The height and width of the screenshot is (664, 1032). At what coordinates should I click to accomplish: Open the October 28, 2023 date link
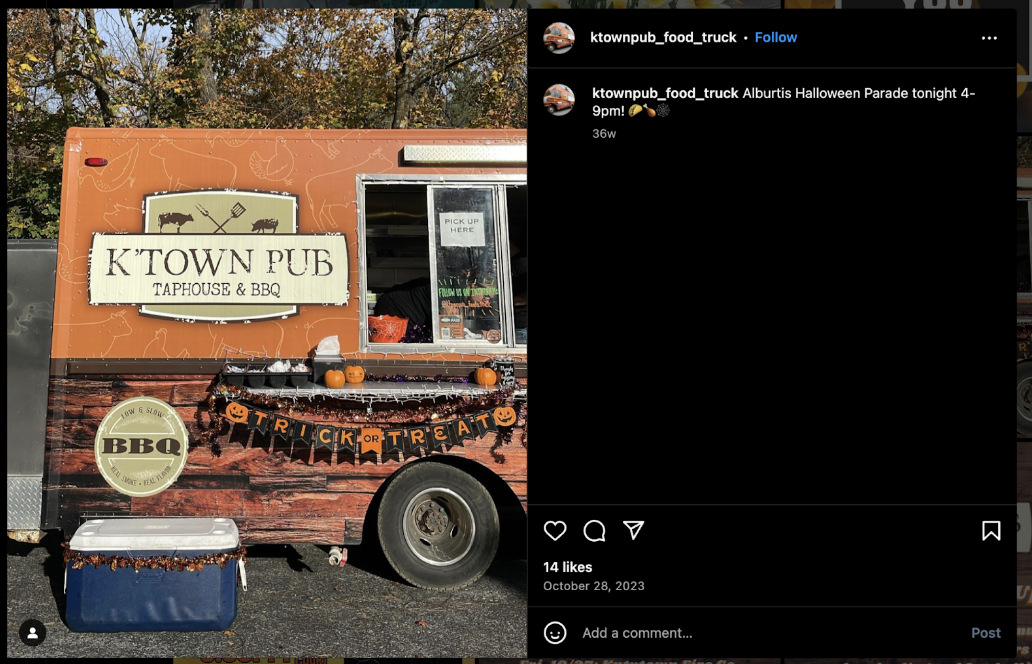coord(594,586)
